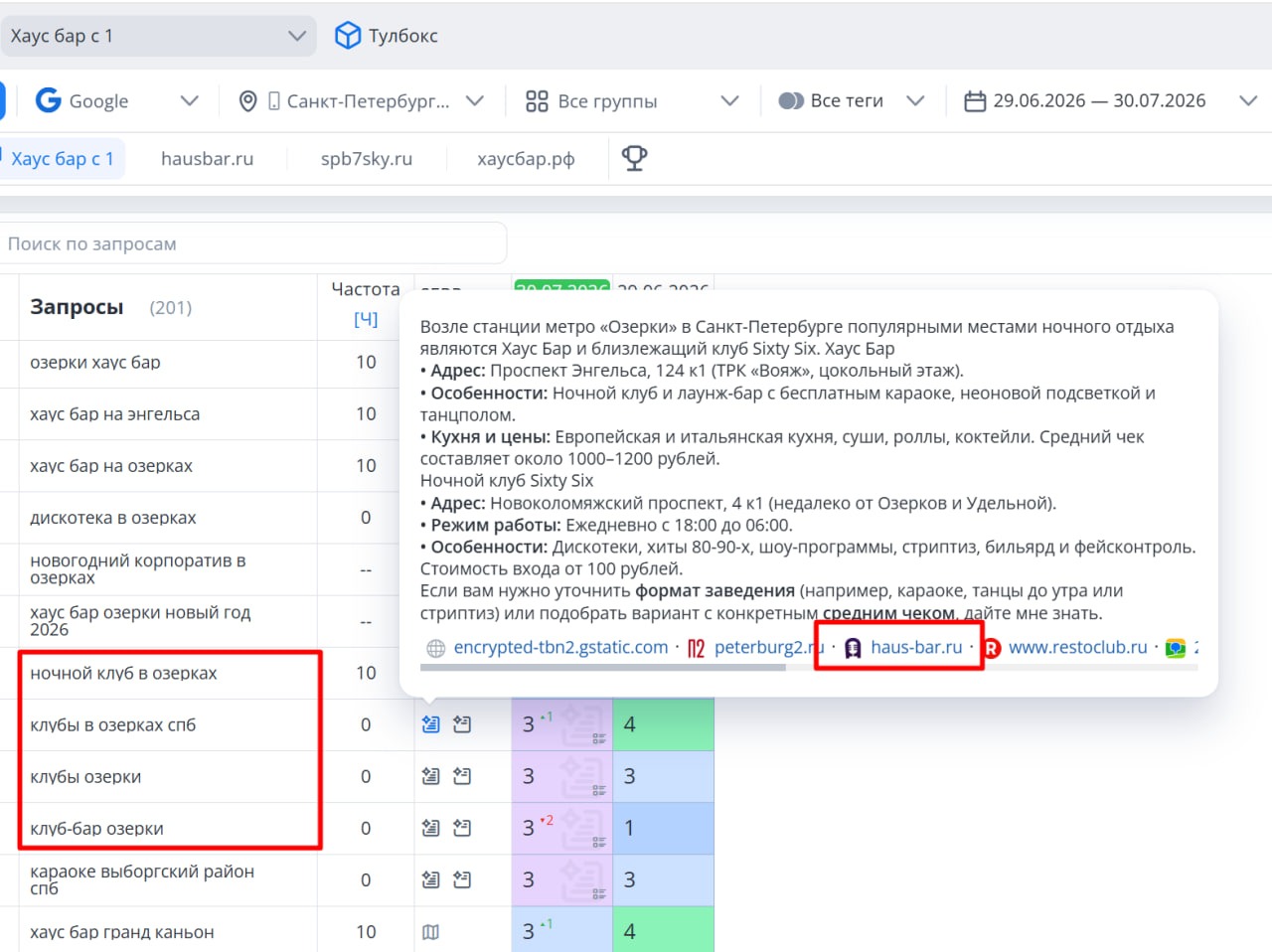This screenshot has width=1272, height=952.
Task: Expand the Санкт-Петербург region chevron
Action: point(475,101)
